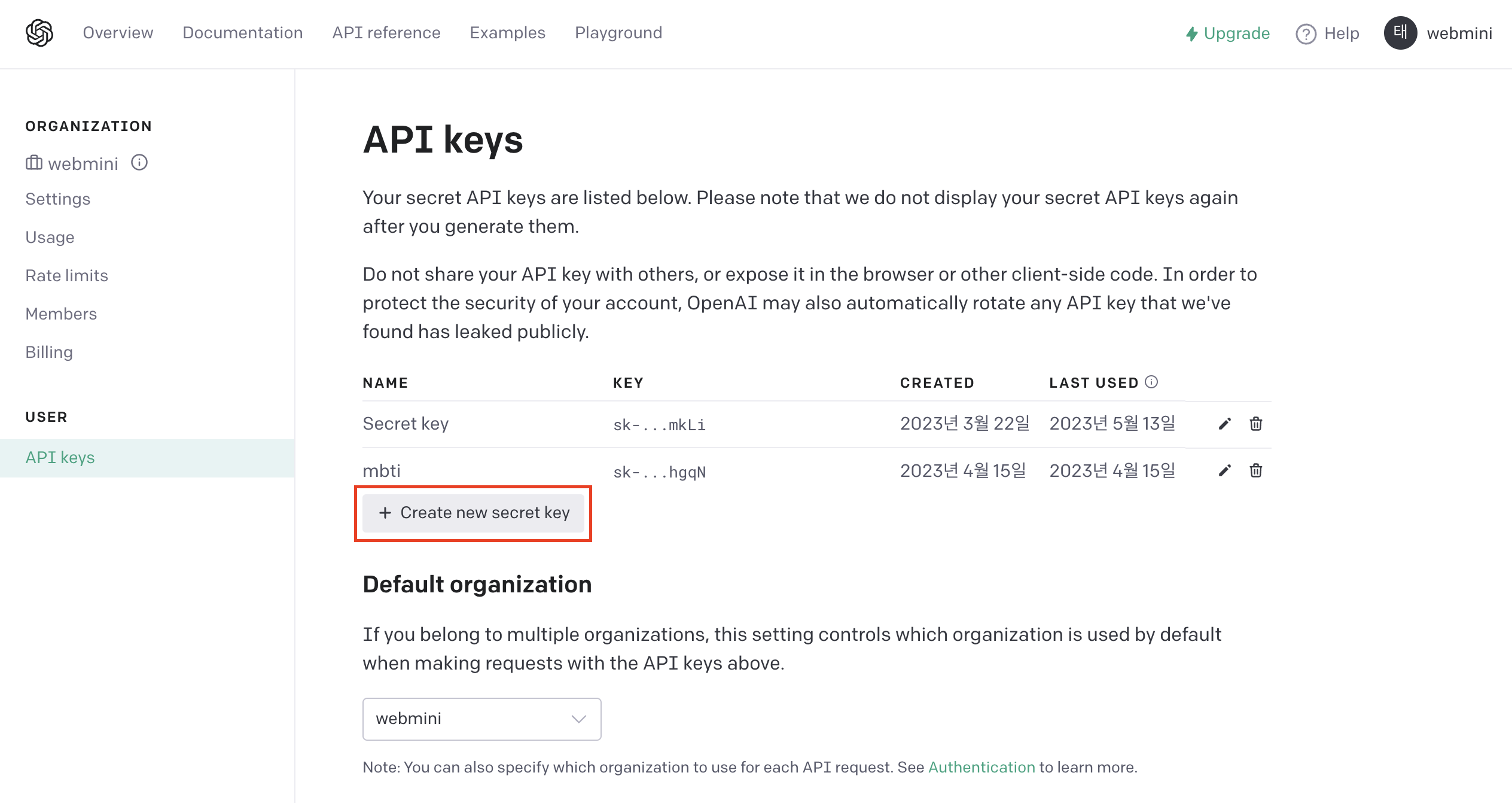Viewport: 1512px width, 803px height.
Task: Click Create new secret key button
Action: pyautogui.click(x=473, y=513)
